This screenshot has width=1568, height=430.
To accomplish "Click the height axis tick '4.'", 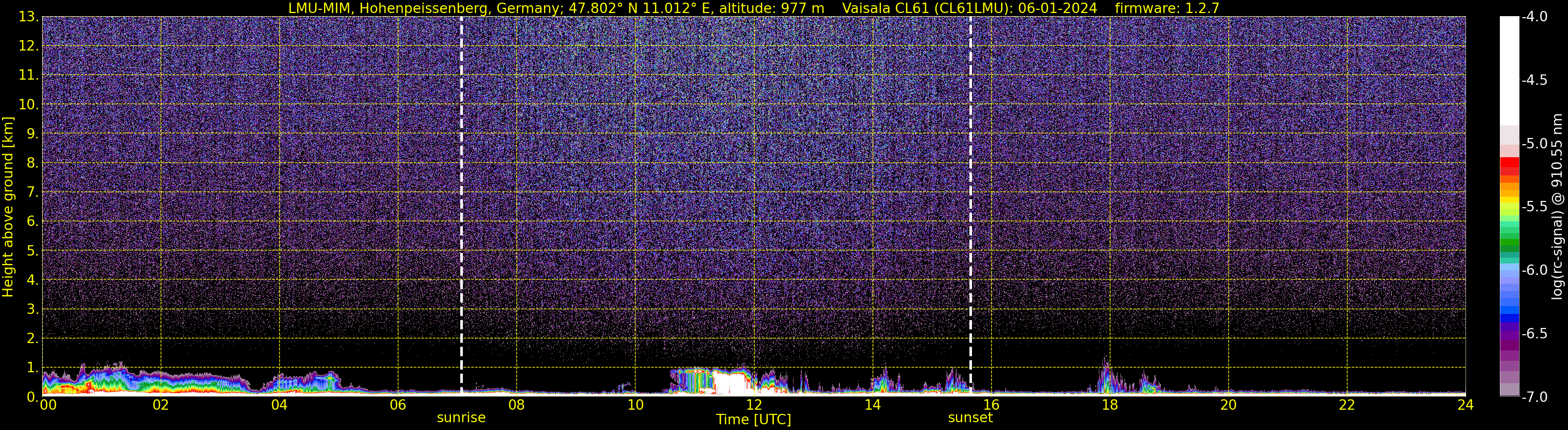I will pos(33,280).
